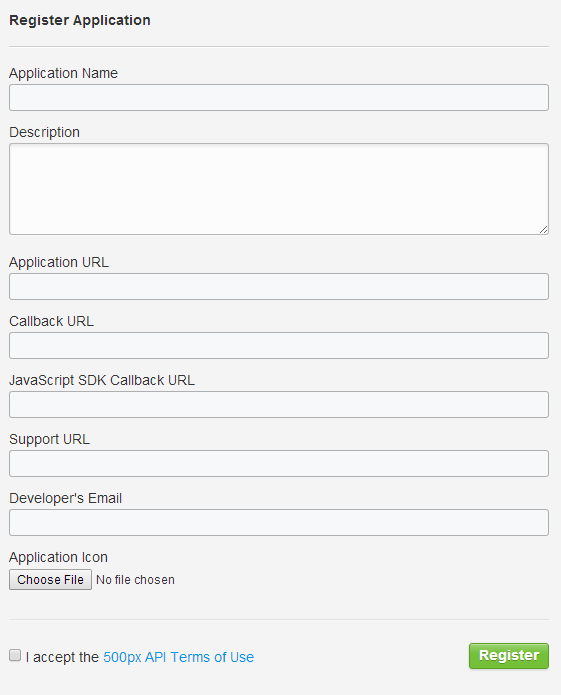Tick the accept Terms of Use checkbox
The width and height of the screenshot is (561, 695).
pos(15,655)
